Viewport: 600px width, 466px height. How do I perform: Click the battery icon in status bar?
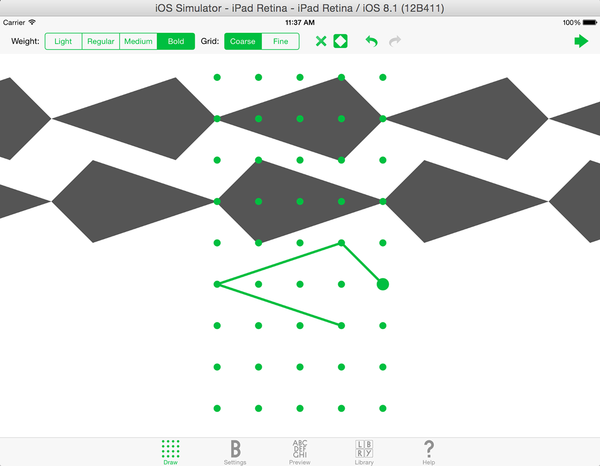pyautogui.click(x=590, y=23)
